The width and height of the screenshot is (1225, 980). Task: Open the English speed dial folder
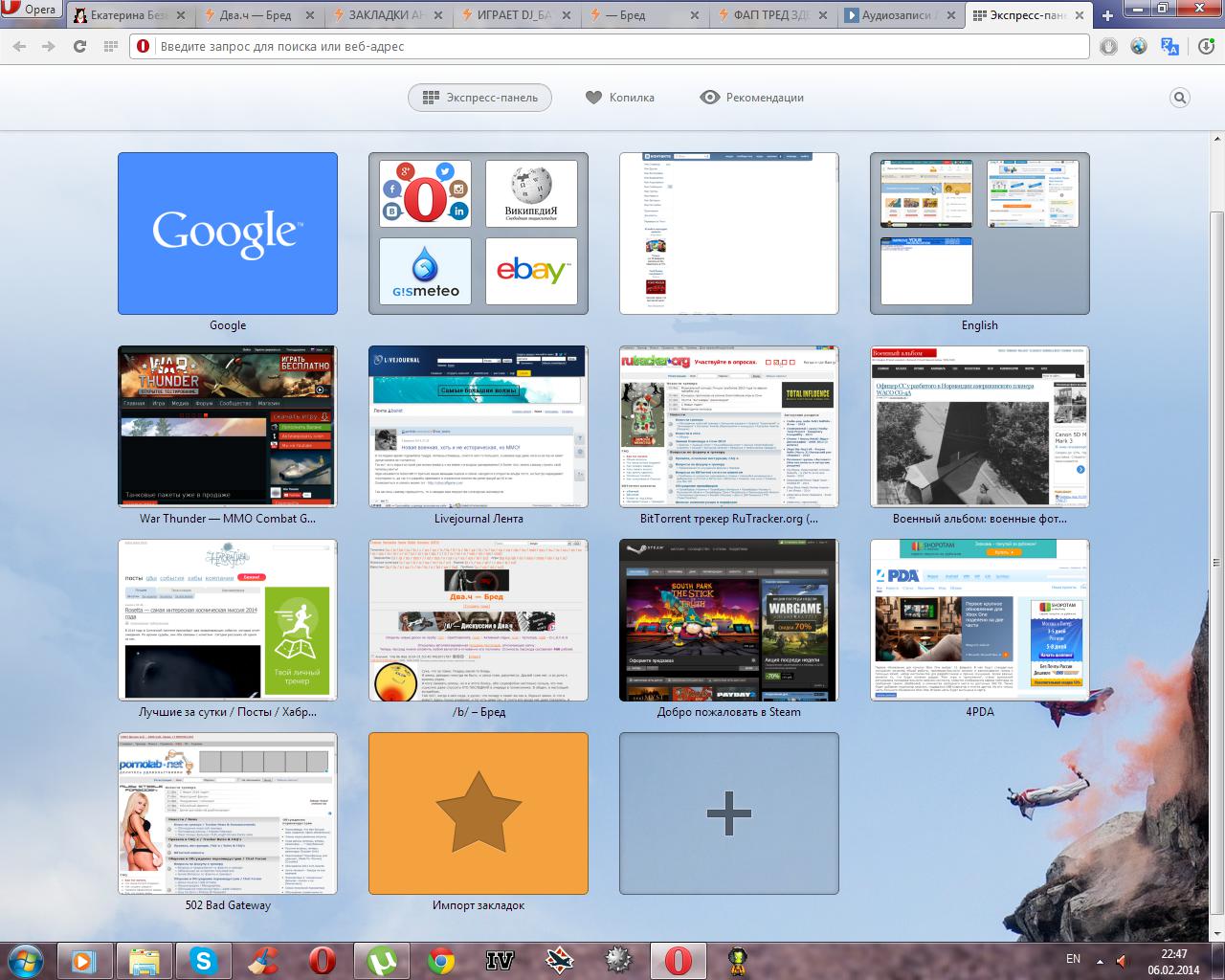(x=980, y=234)
